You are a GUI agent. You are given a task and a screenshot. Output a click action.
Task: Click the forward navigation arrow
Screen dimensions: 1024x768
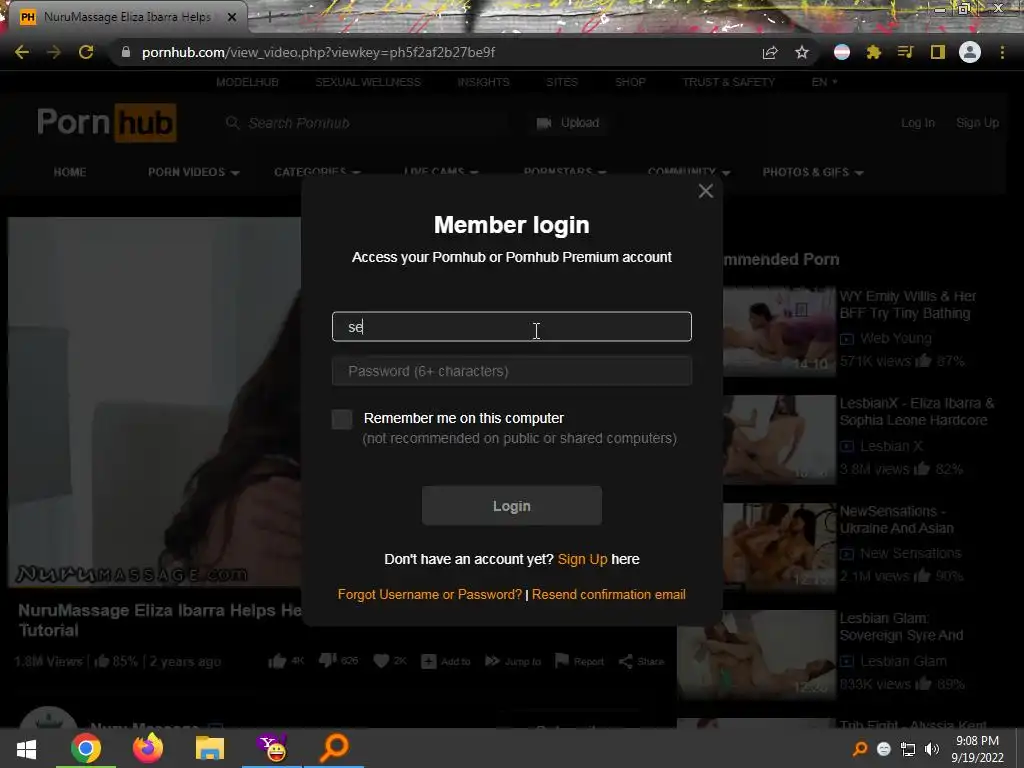coord(54,52)
